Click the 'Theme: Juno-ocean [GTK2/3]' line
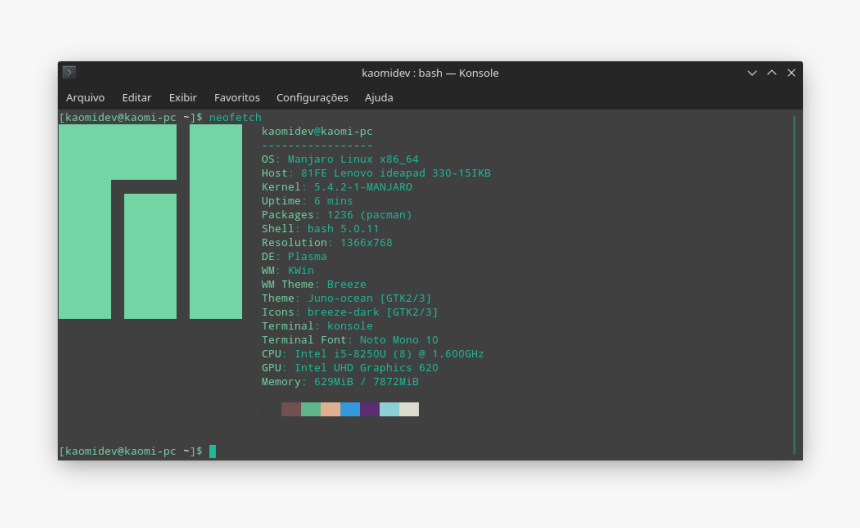860x528 pixels. click(347, 298)
